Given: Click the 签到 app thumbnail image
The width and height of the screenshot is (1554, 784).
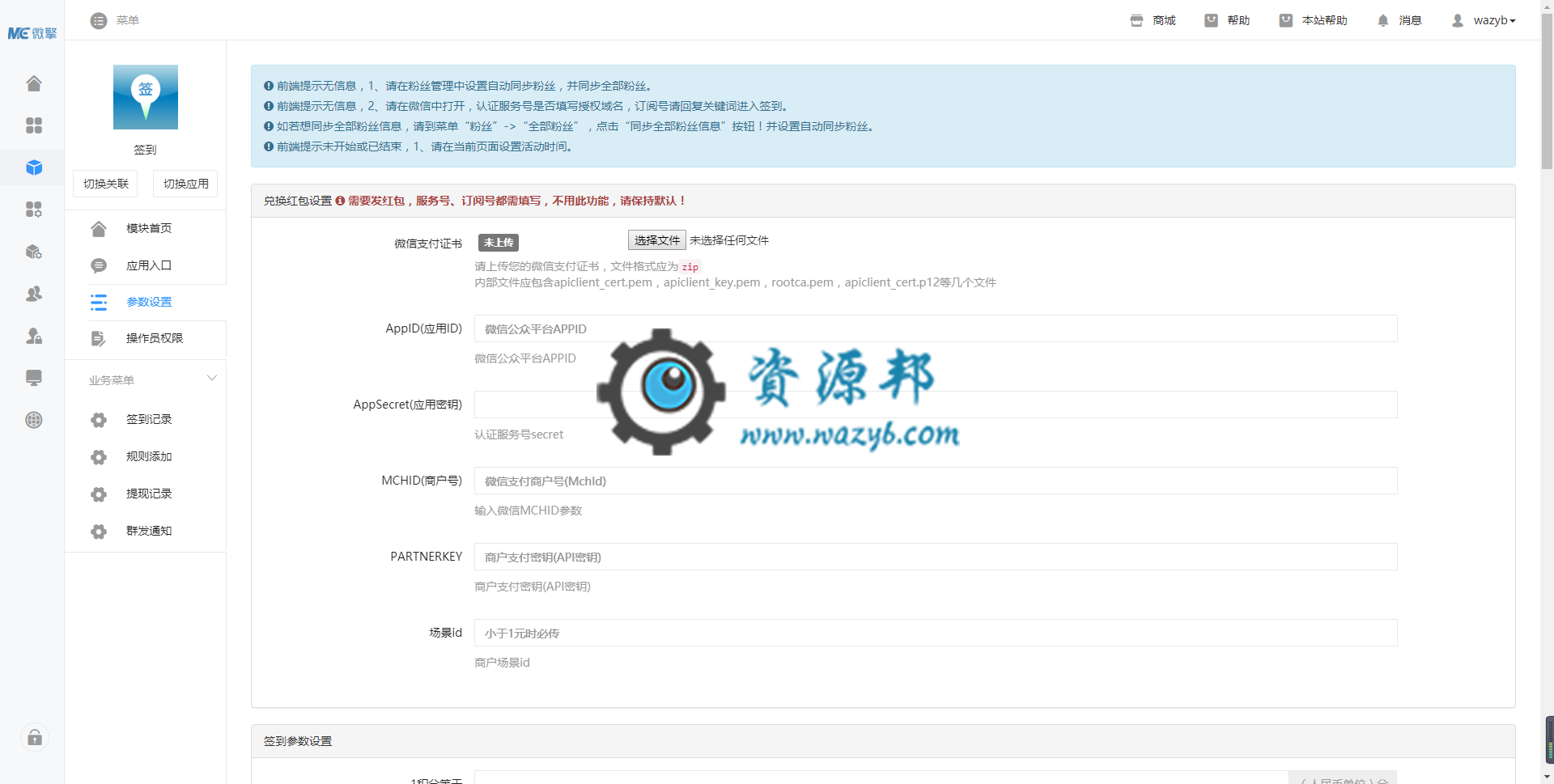Looking at the screenshot, I should click(145, 97).
